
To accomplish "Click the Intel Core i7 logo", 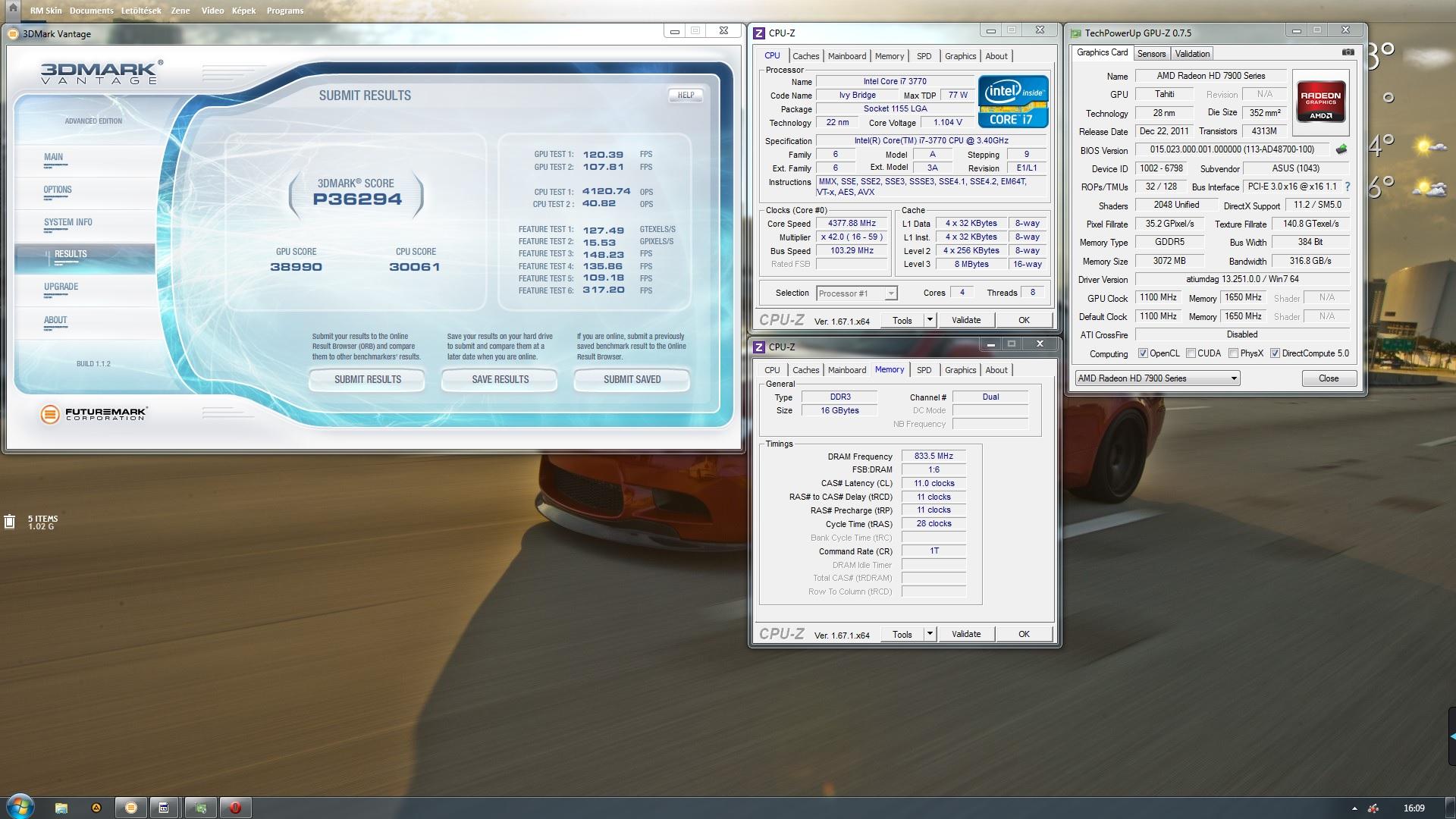I will [x=1013, y=101].
